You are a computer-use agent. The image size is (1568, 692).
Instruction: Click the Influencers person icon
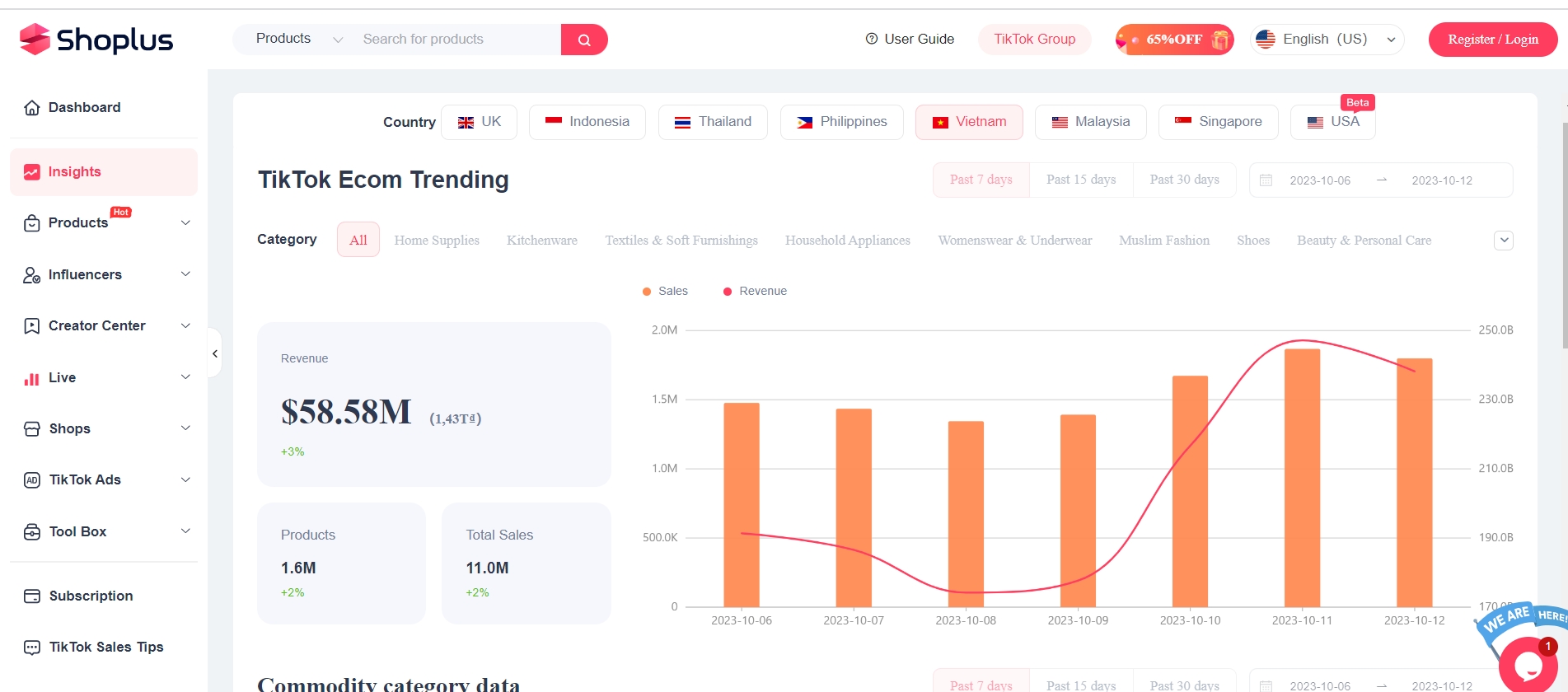(x=32, y=275)
